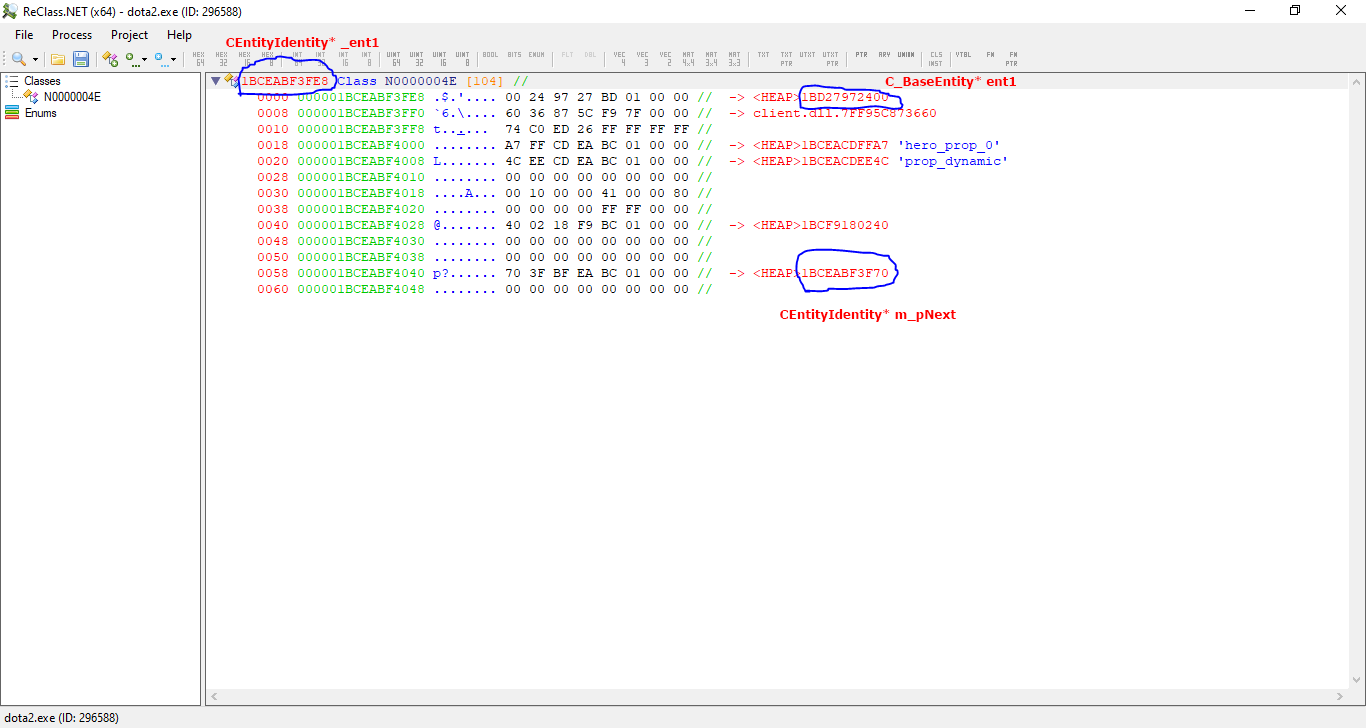The height and width of the screenshot is (728, 1366).
Task: Set node type to MAT 3x4
Action: pos(711,59)
